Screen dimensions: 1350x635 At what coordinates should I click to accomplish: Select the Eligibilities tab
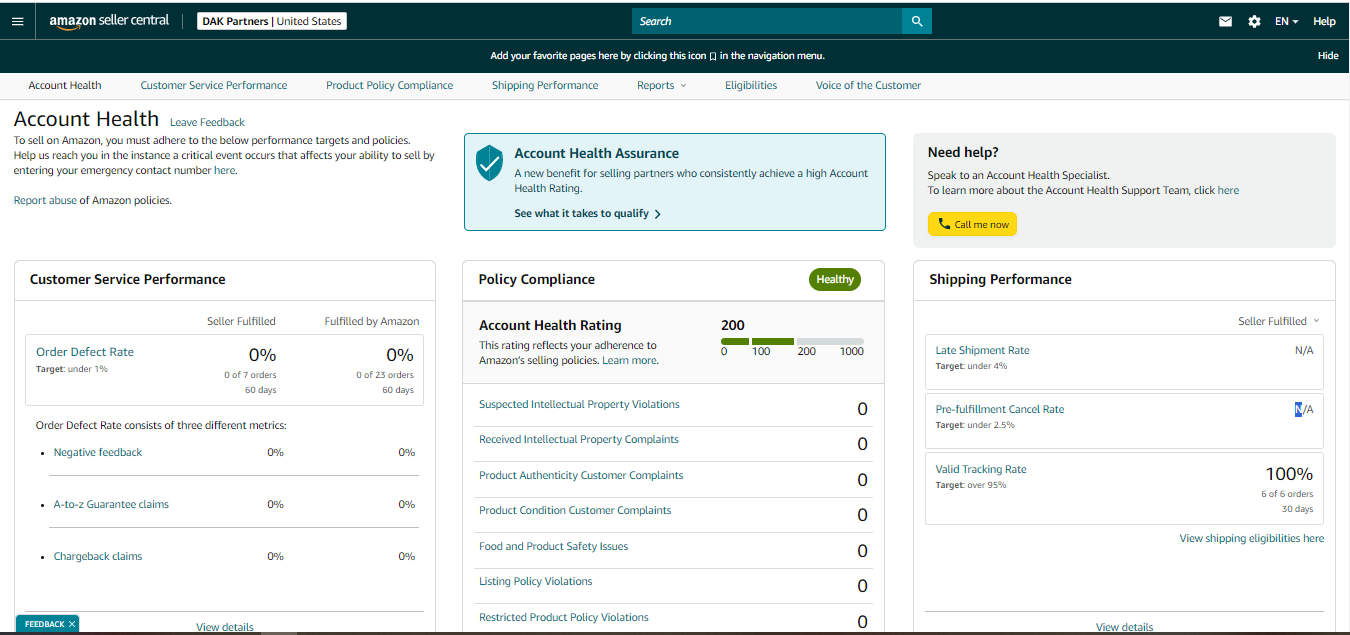[751, 86]
